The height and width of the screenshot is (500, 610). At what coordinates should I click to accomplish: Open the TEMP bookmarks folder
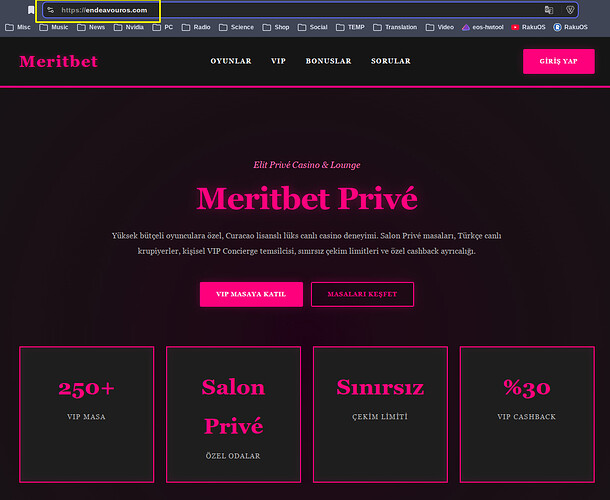350,27
